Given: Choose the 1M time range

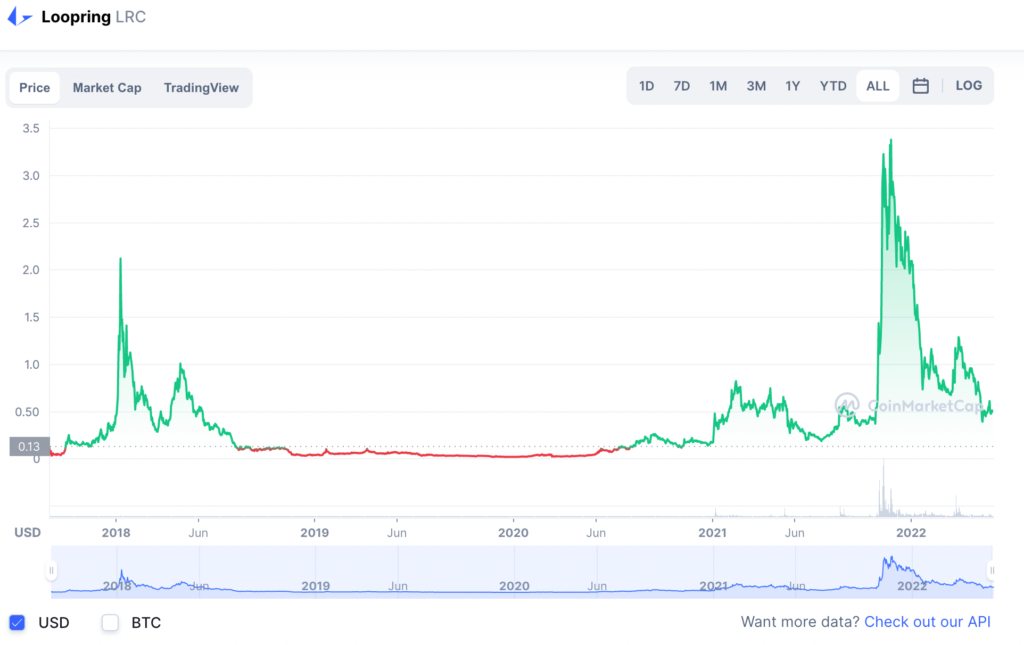Looking at the screenshot, I should (x=718, y=86).
